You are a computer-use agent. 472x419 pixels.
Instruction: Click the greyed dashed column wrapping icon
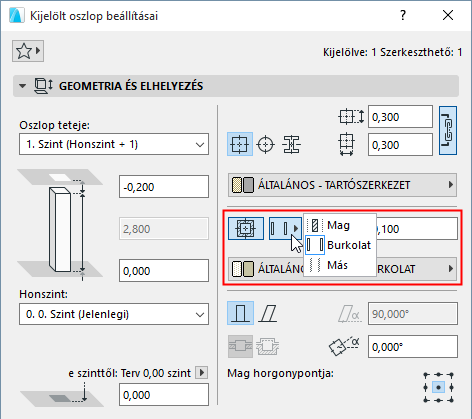(268, 346)
